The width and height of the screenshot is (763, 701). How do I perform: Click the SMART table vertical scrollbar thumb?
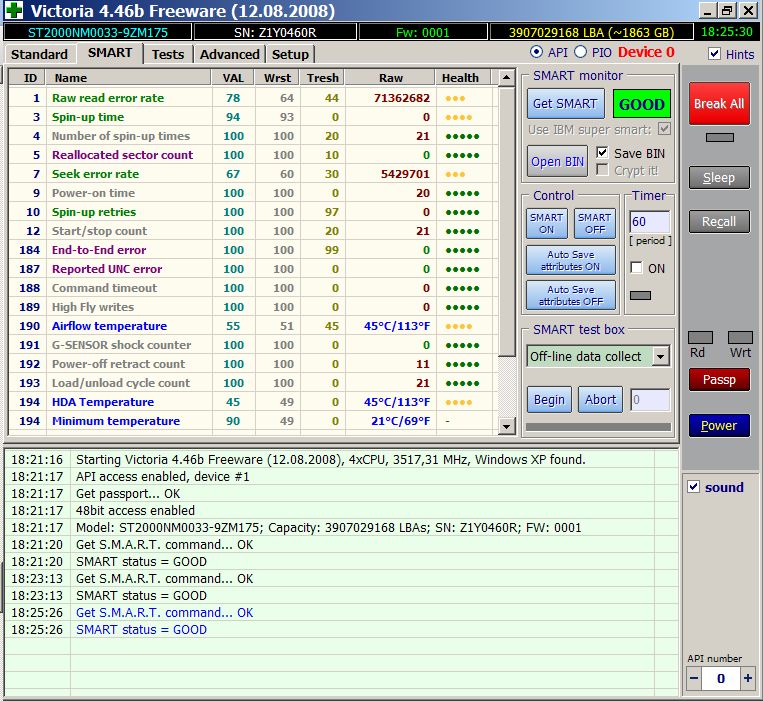(506, 221)
